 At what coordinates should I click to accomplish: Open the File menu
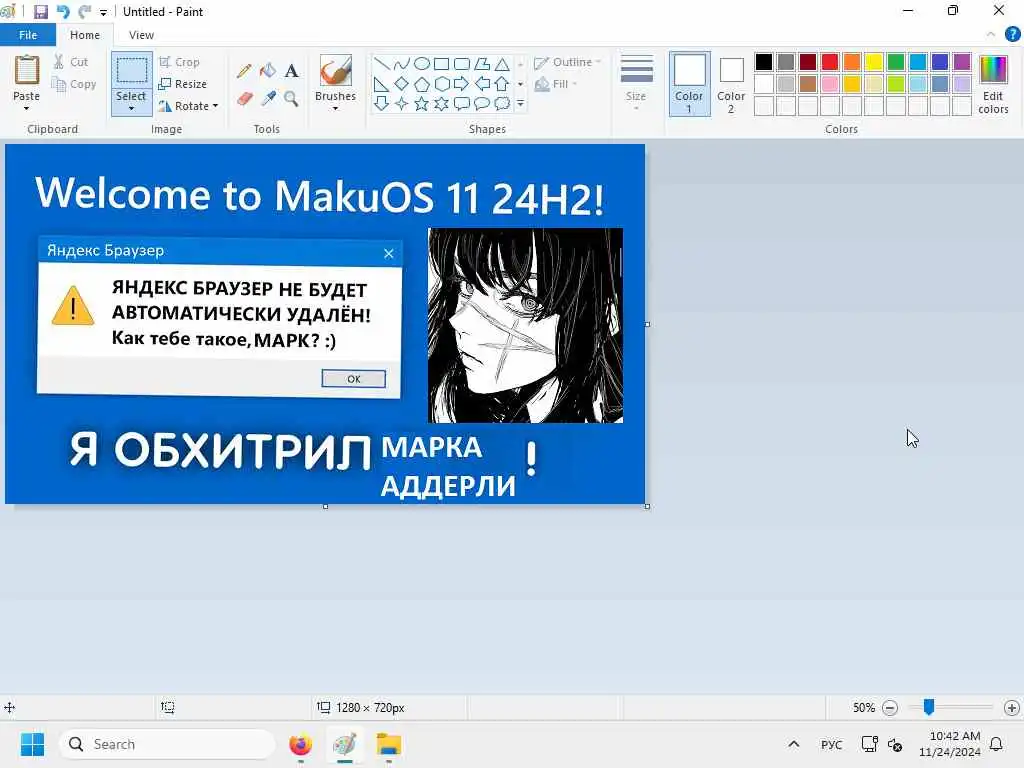click(27, 35)
